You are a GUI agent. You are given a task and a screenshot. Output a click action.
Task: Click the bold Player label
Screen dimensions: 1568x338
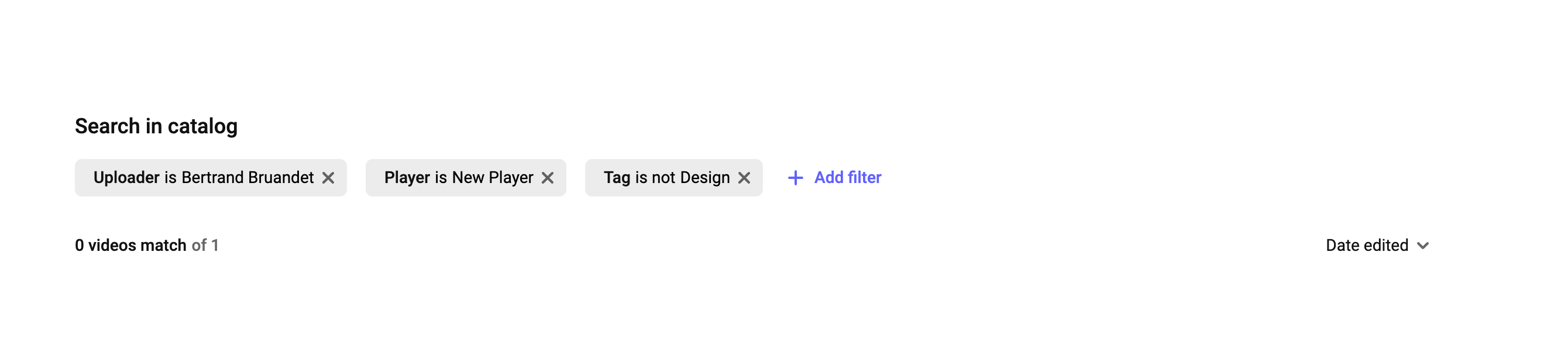[x=407, y=178]
